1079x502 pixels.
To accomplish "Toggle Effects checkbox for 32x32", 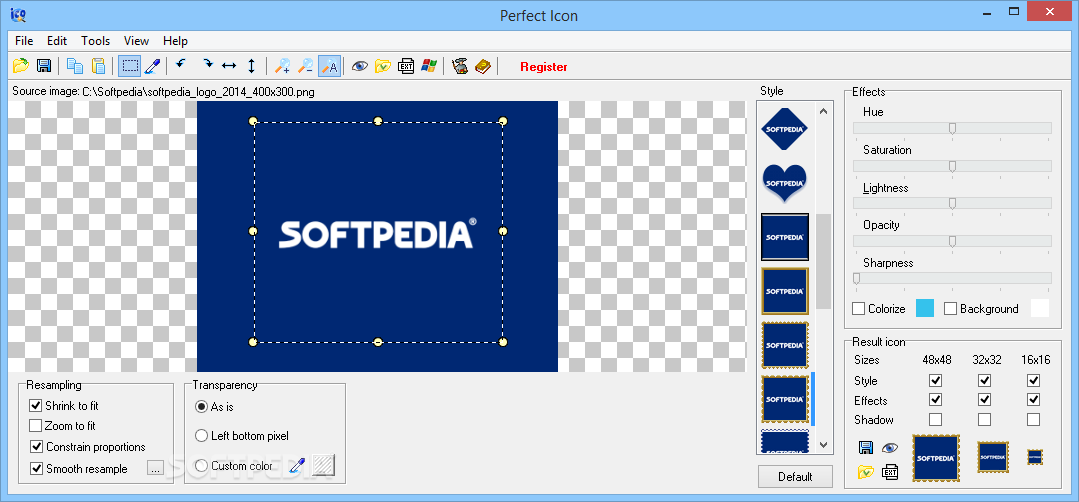I will (x=985, y=400).
